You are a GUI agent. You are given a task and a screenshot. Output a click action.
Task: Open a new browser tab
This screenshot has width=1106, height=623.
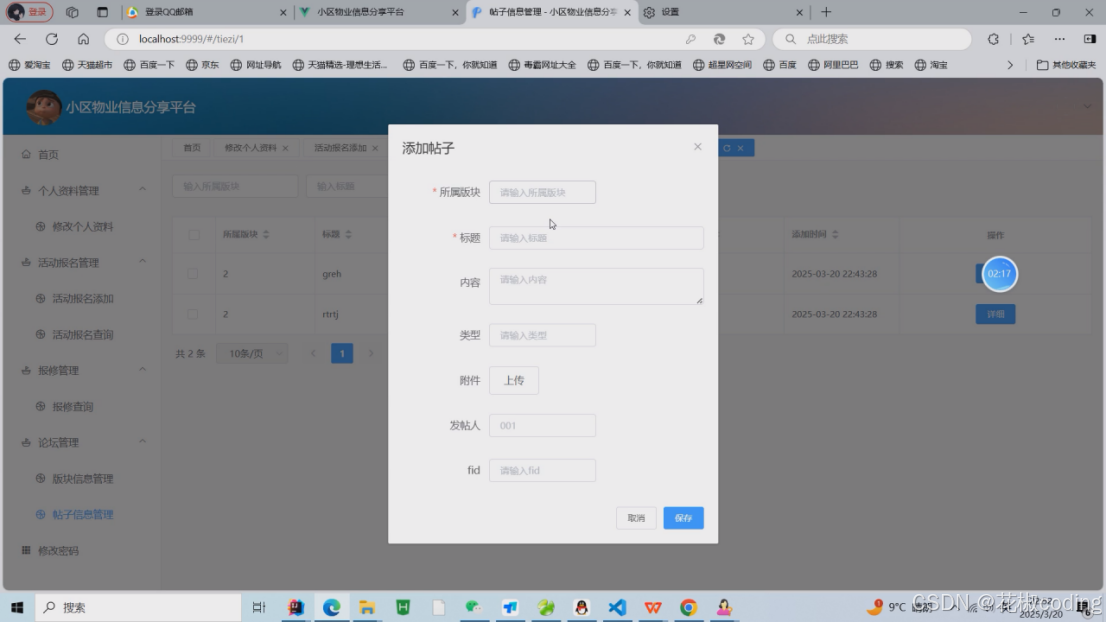point(826,12)
